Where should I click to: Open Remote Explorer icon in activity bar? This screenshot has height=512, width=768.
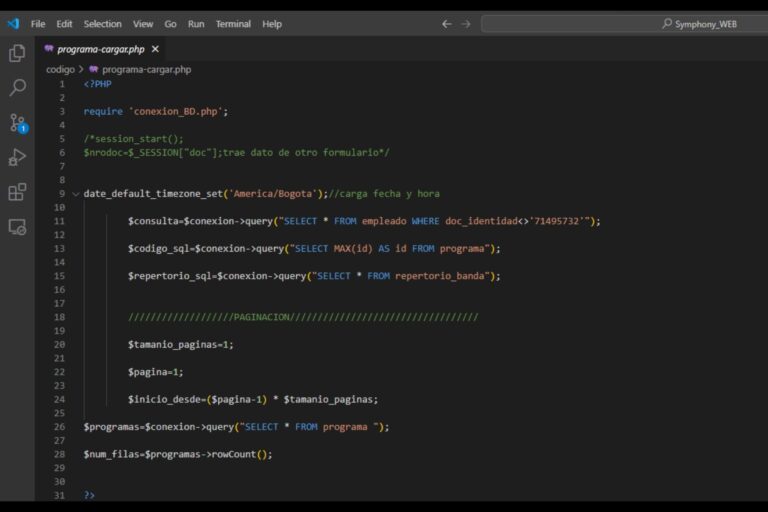[17, 227]
